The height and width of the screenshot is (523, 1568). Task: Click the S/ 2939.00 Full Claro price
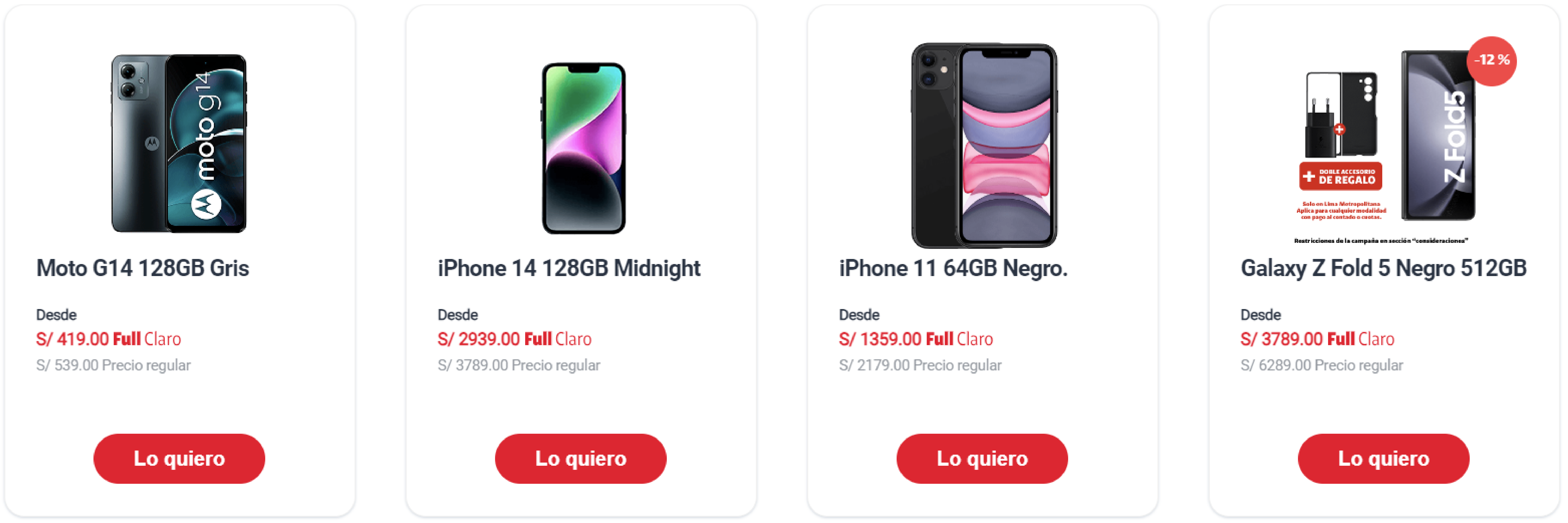(514, 339)
